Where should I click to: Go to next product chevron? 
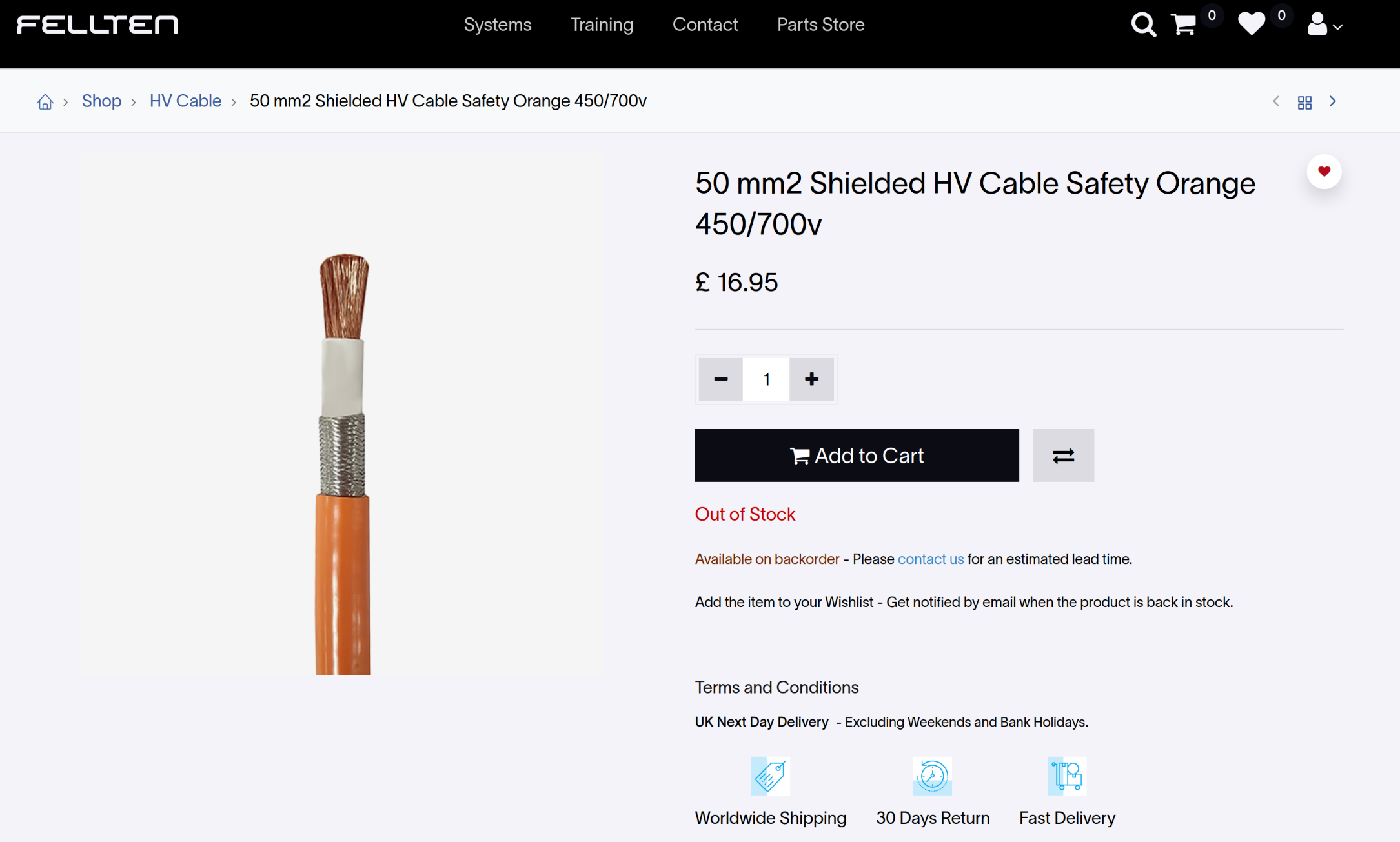[1333, 101]
